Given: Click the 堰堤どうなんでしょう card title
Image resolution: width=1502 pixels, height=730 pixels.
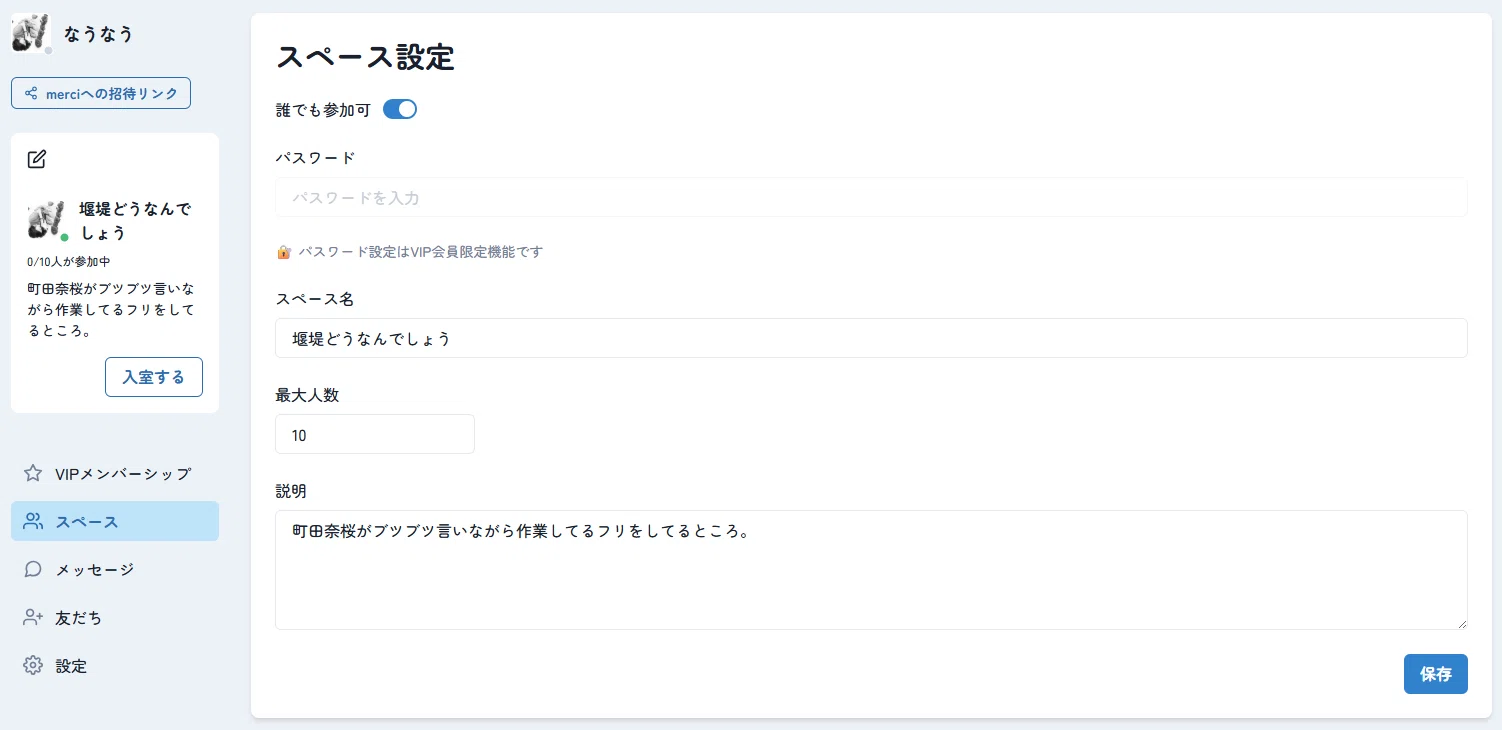Looking at the screenshot, I should coord(135,221).
